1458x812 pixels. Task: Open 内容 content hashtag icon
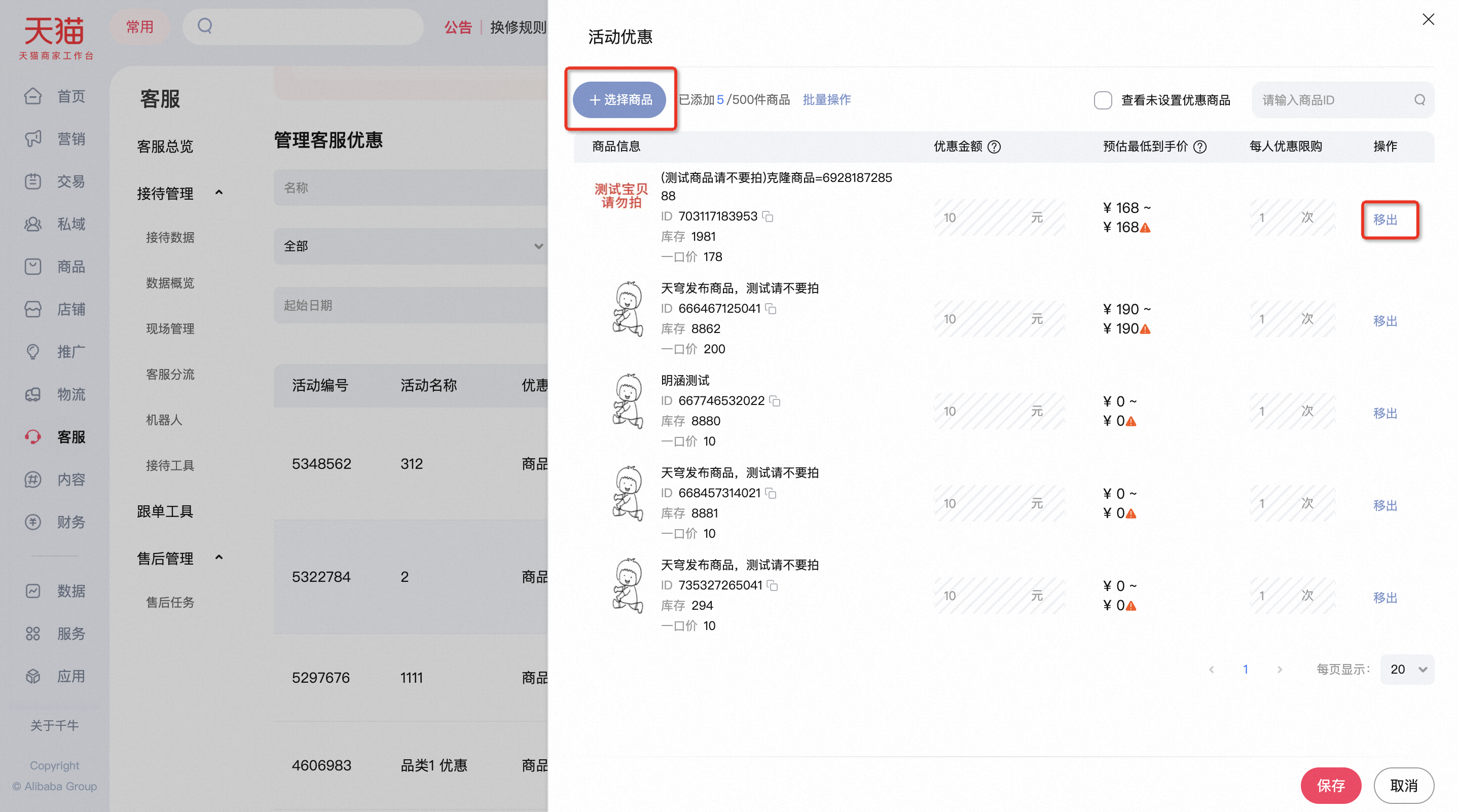[33, 479]
